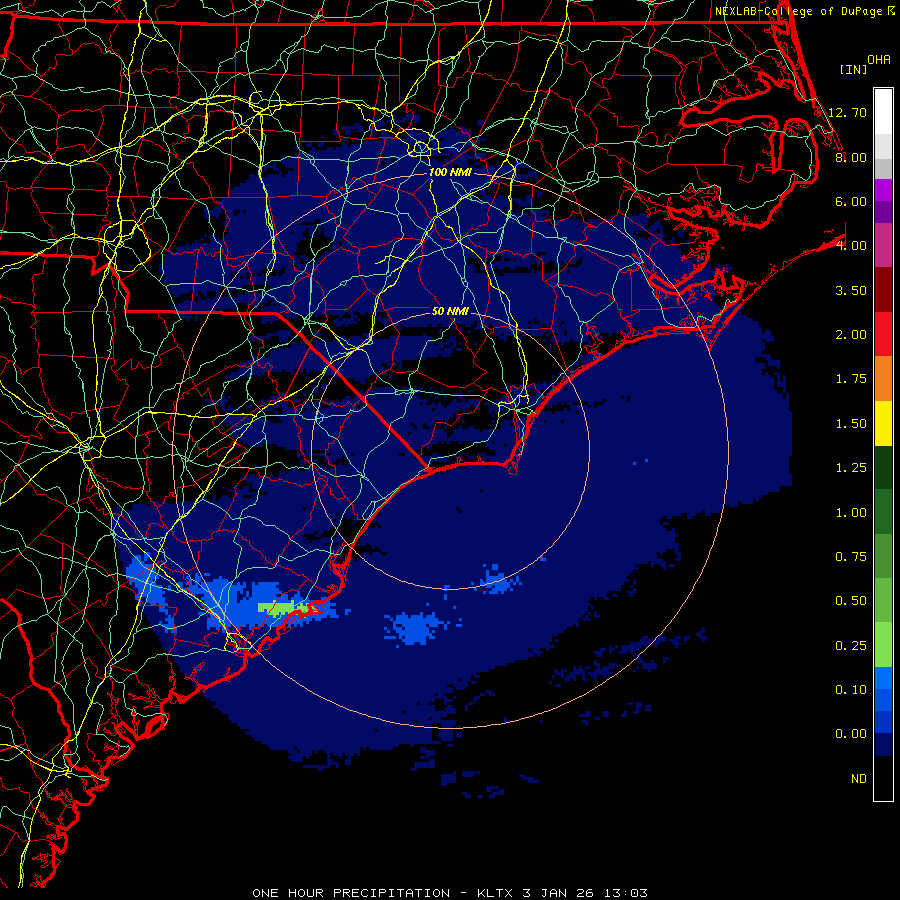900x900 pixels.
Task: Click the 0.50 legend value
Action: tap(851, 601)
